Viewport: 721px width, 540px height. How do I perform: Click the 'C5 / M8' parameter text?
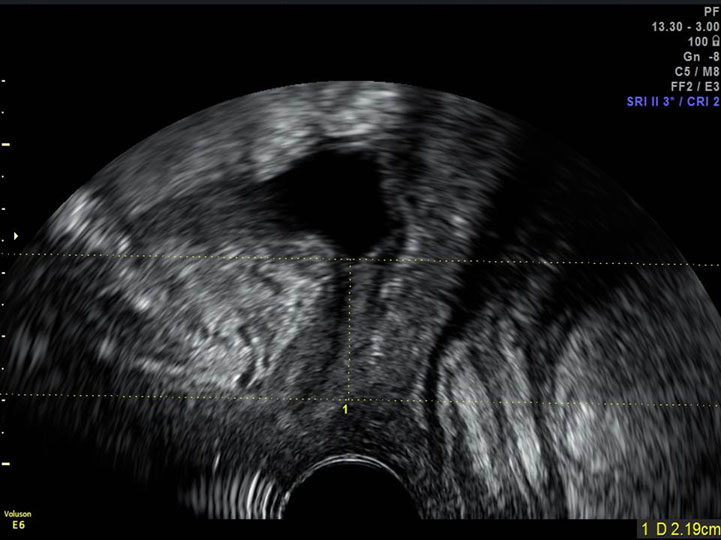coord(697,72)
